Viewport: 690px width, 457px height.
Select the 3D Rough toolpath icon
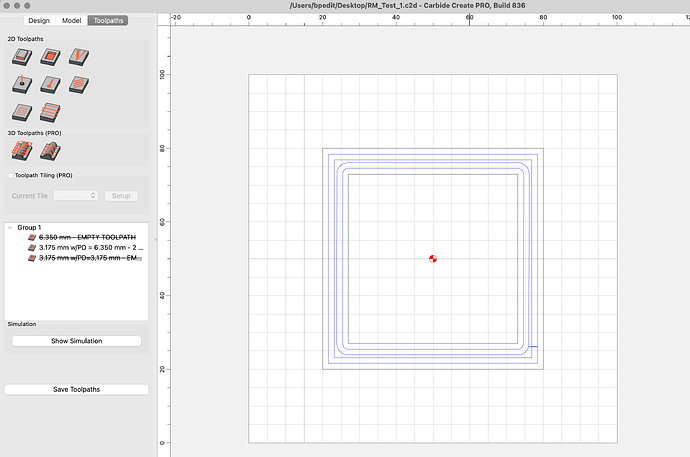pyautogui.click(x=22, y=151)
